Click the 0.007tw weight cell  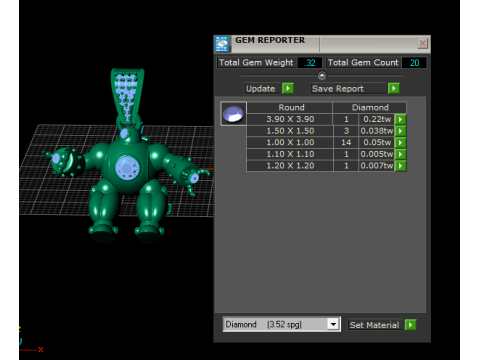[x=377, y=166]
